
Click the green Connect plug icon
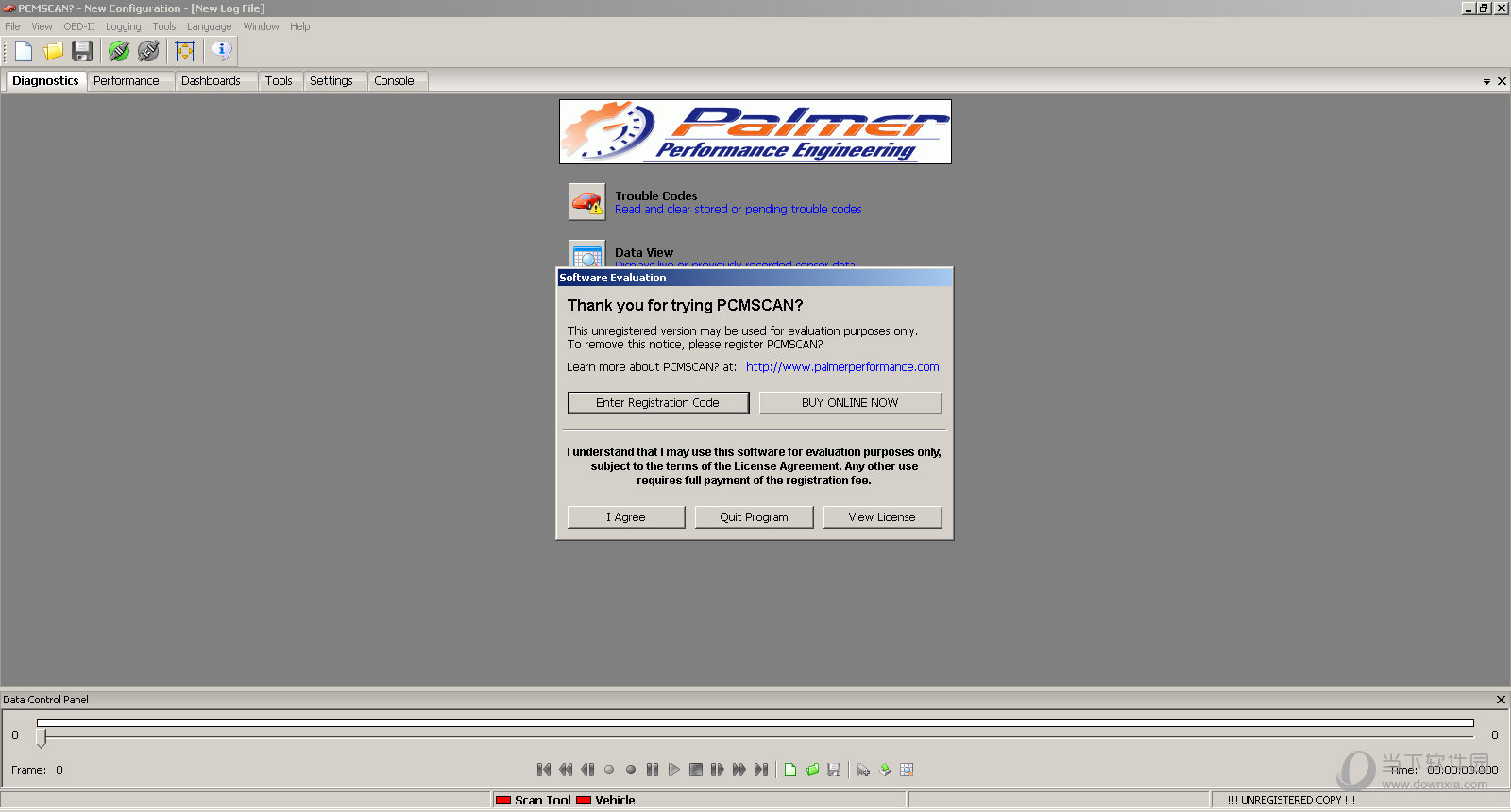119,51
